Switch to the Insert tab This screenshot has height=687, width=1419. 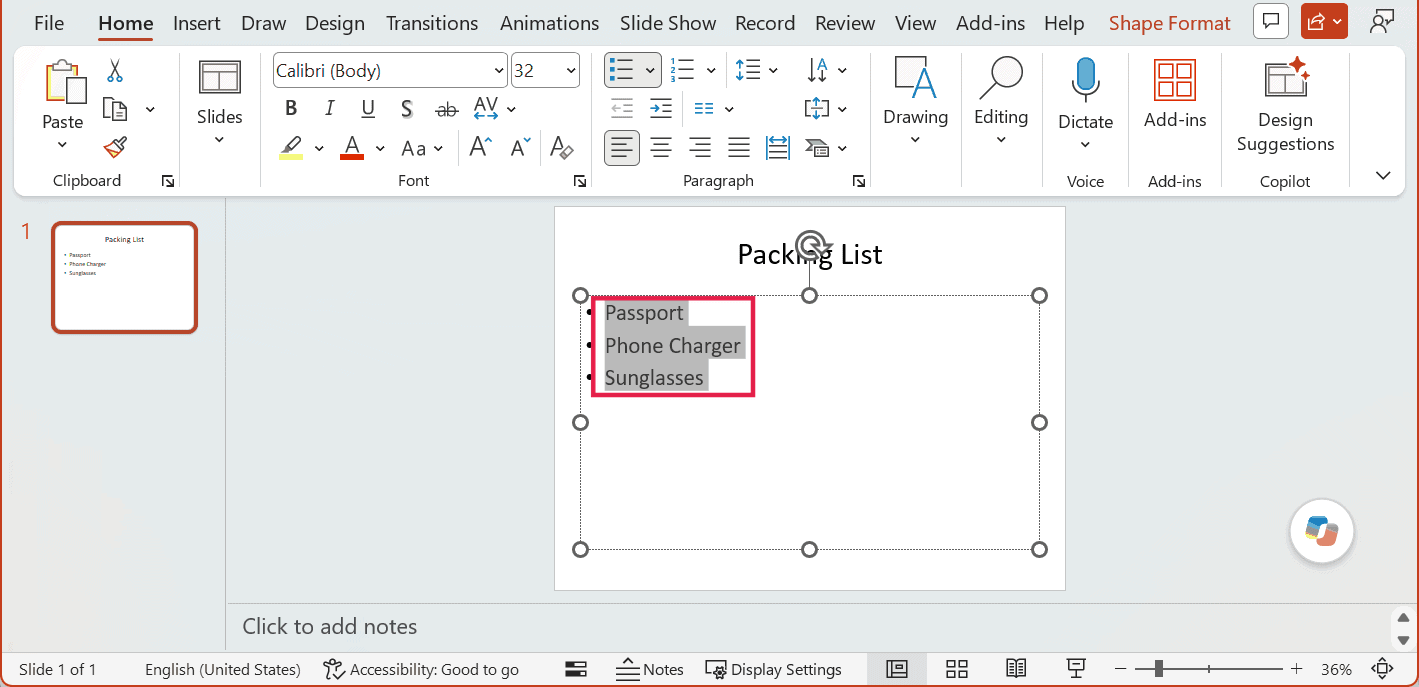pyautogui.click(x=197, y=23)
